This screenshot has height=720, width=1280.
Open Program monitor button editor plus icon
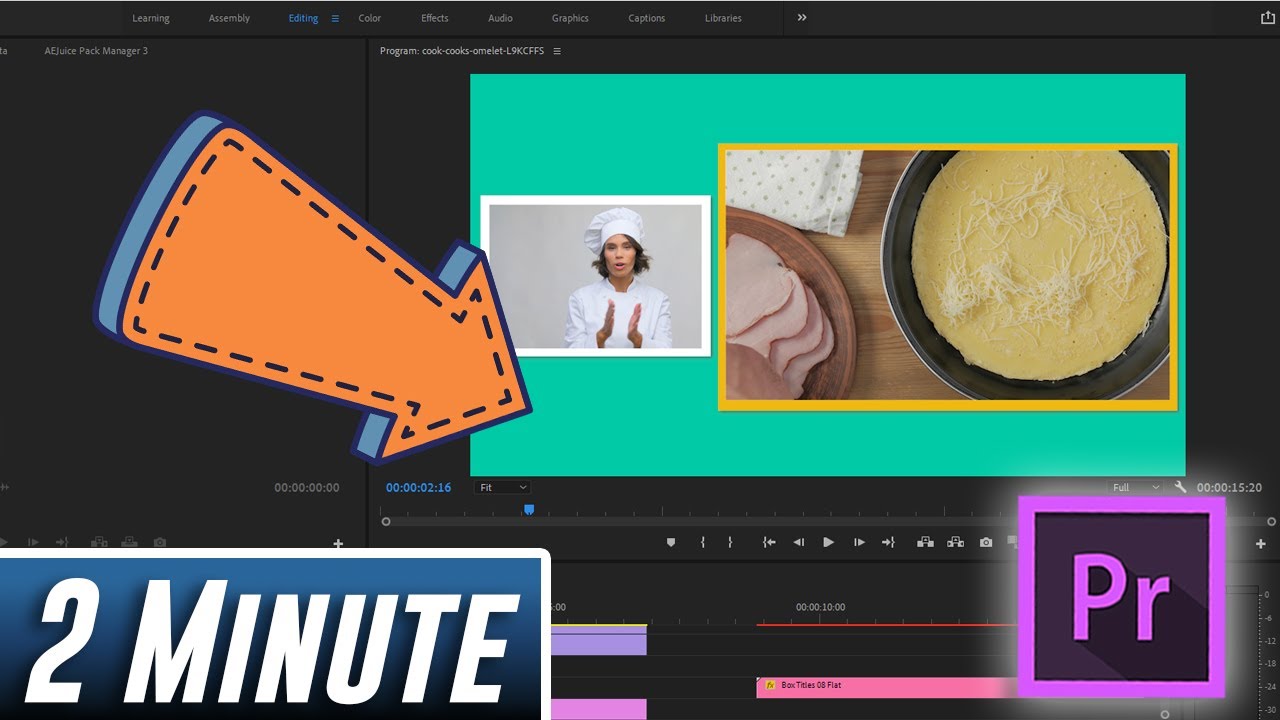[x=1260, y=543]
